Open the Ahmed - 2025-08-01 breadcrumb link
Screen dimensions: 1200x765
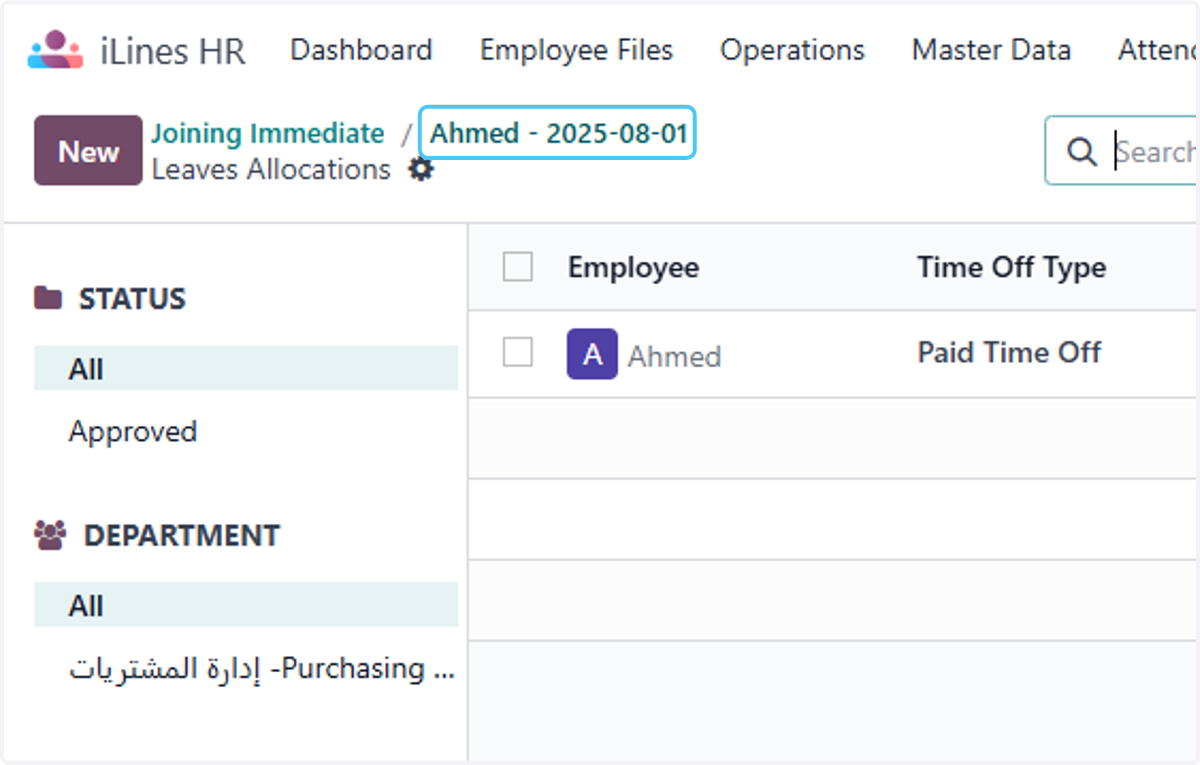point(559,134)
